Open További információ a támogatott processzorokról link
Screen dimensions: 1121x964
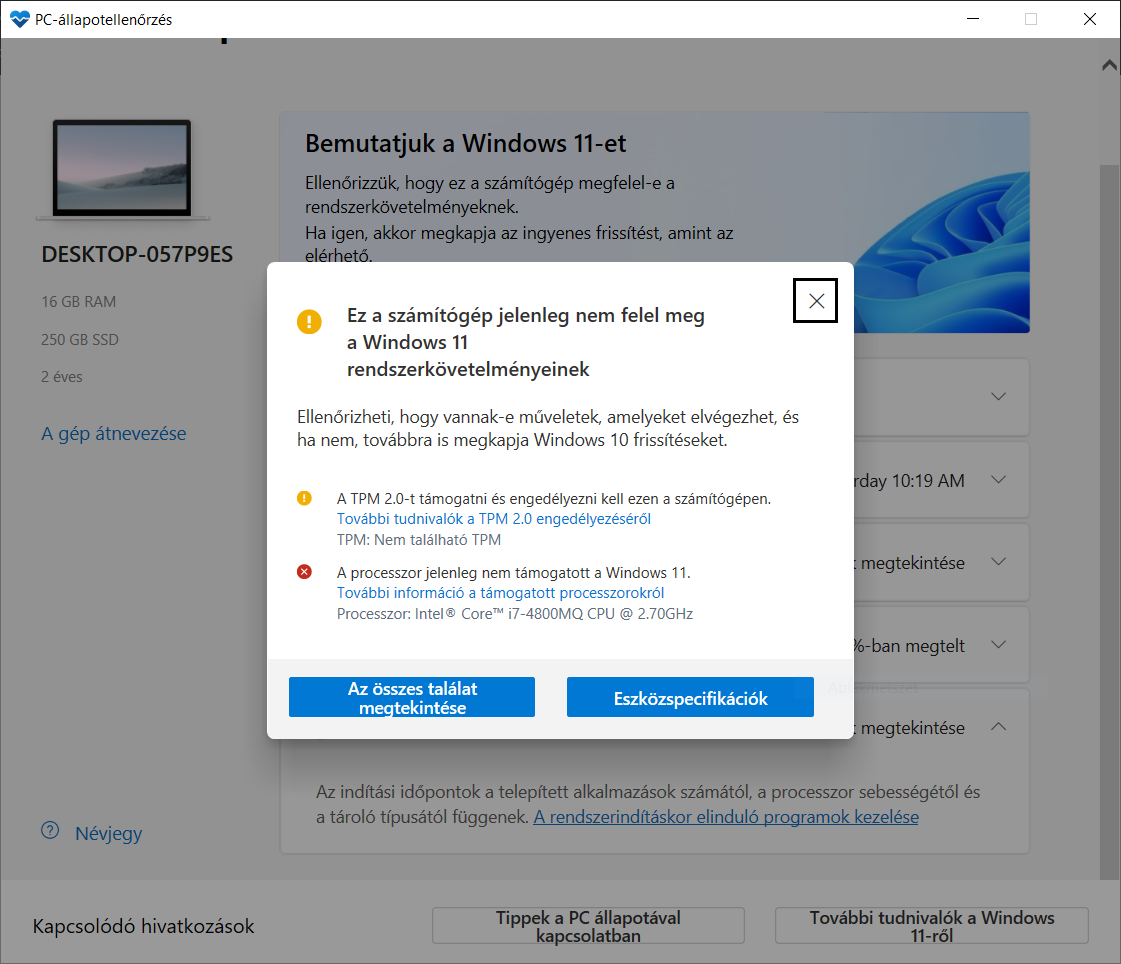(500, 593)
